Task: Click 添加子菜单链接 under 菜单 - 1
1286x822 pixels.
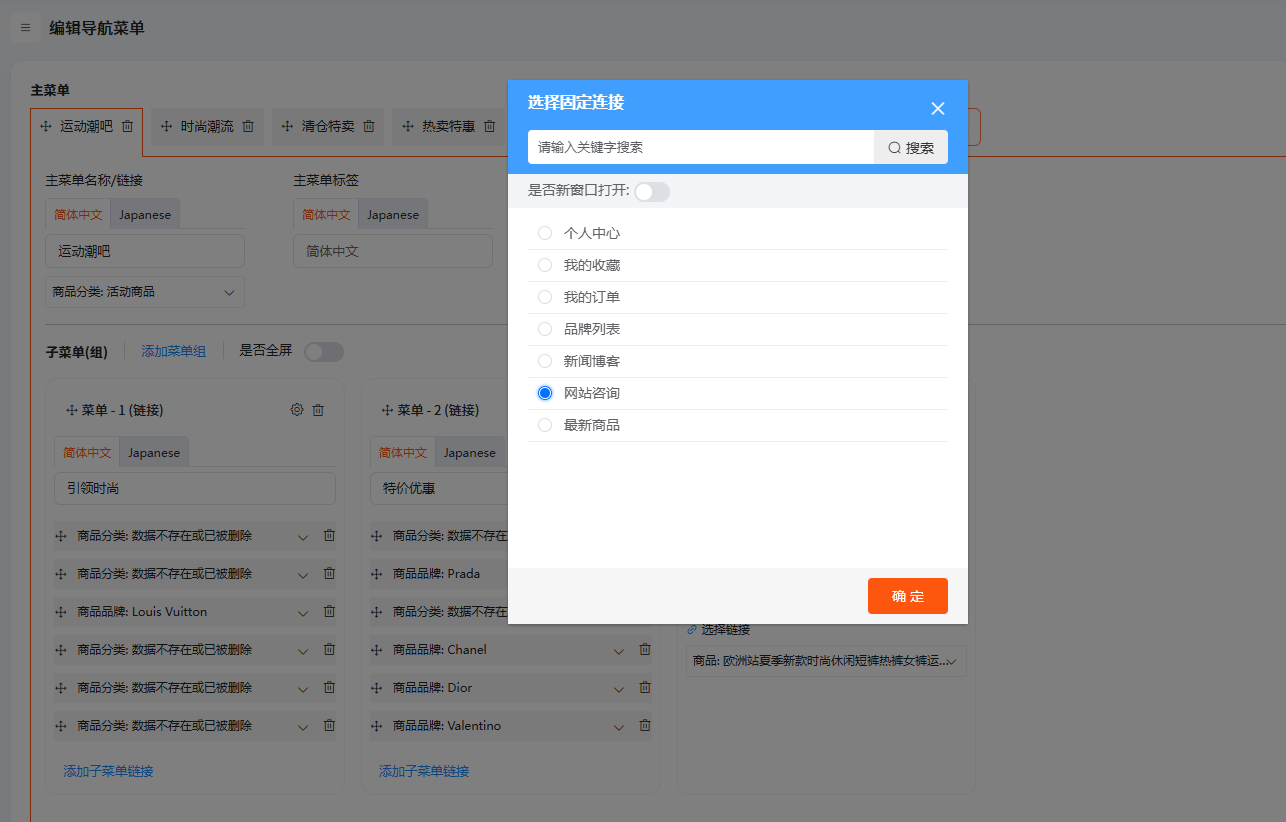Action: [x=109, y=771]
